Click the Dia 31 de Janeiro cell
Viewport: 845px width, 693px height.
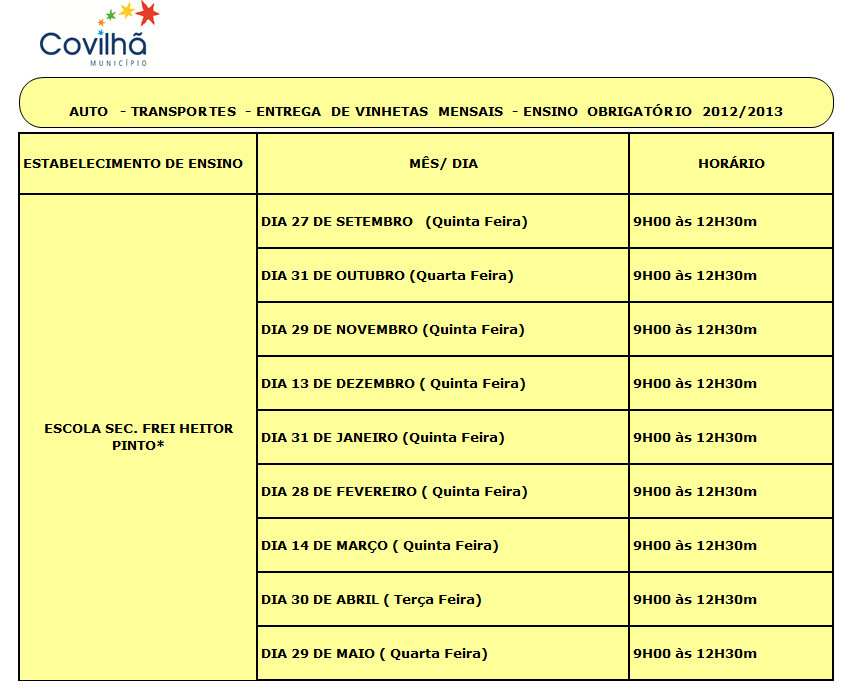tap(383, 437)
